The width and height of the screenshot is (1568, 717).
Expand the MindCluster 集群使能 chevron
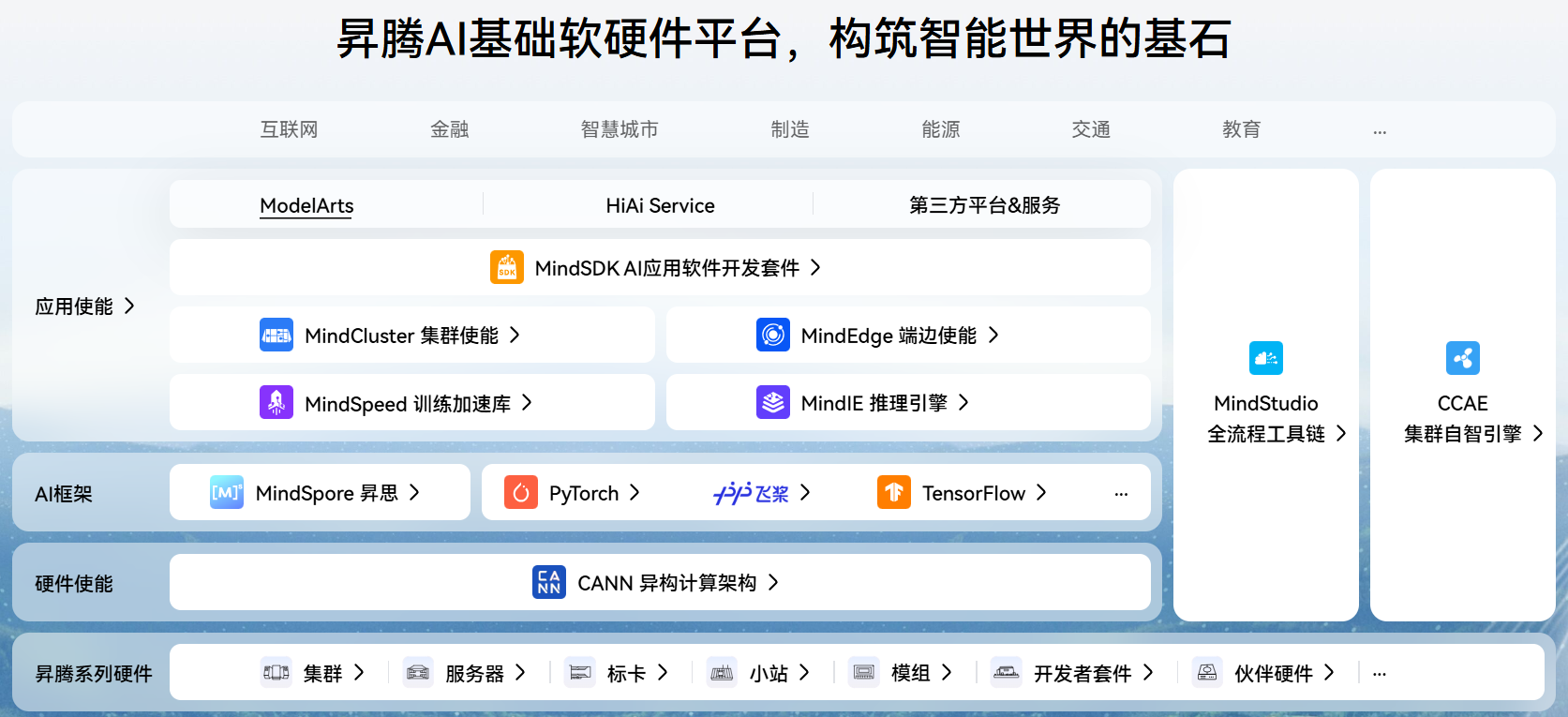tap(515, 335)
